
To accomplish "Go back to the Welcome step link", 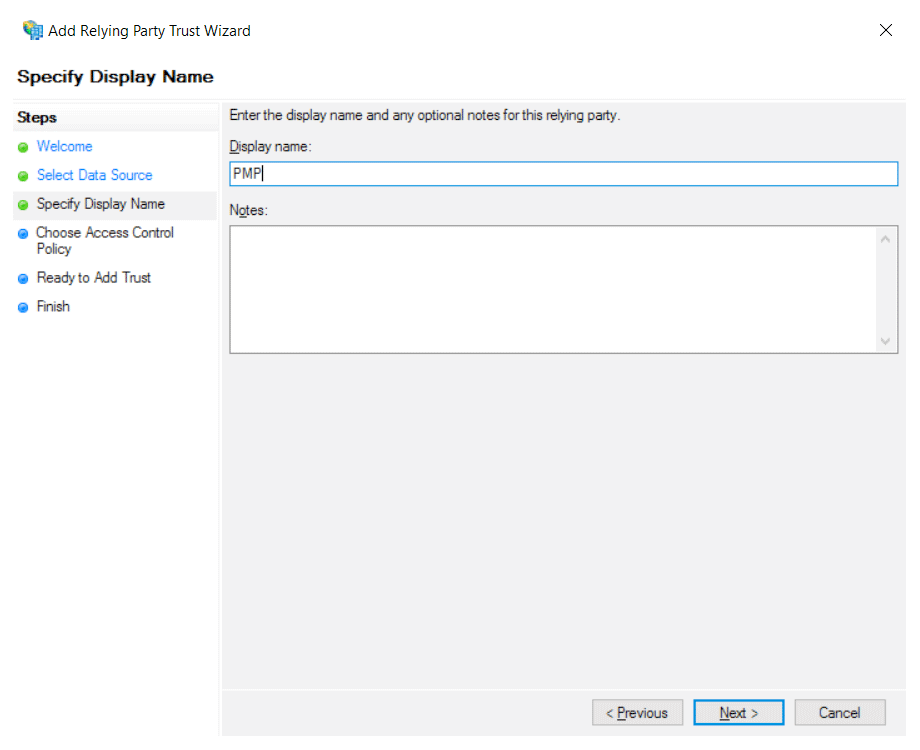I will (x=64, y=147).
